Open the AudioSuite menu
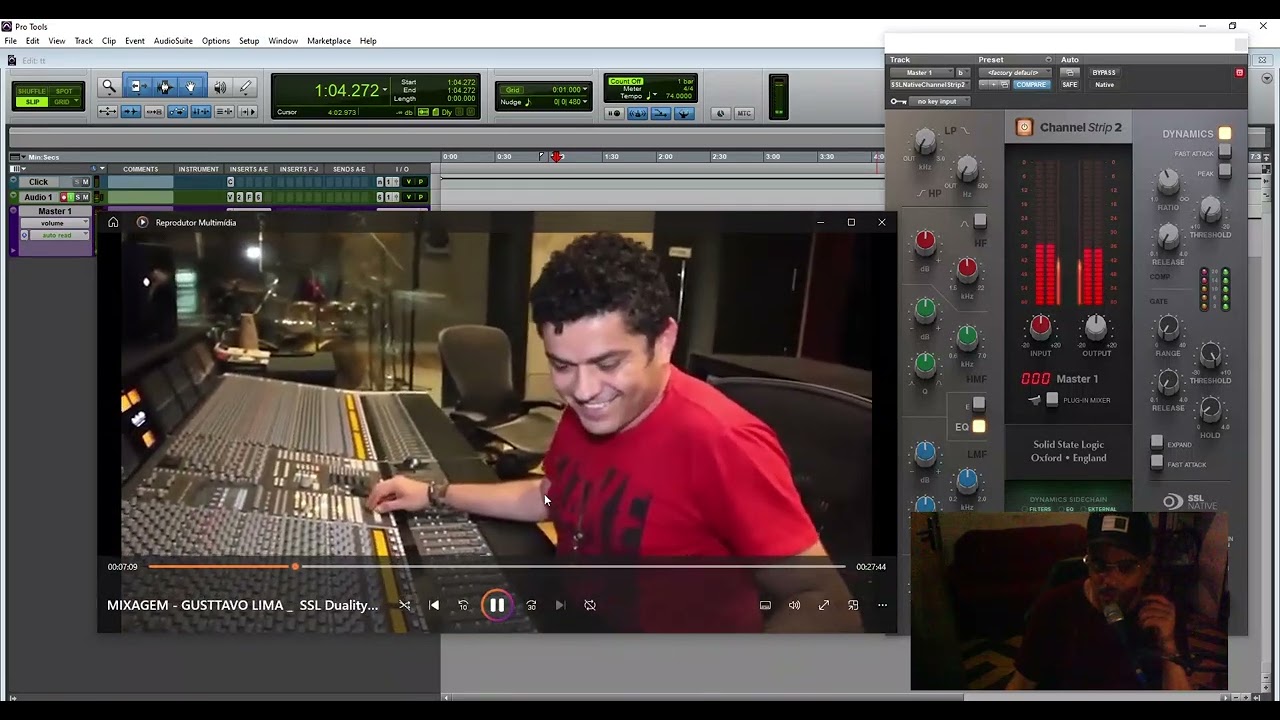 [x=173, y=41]
